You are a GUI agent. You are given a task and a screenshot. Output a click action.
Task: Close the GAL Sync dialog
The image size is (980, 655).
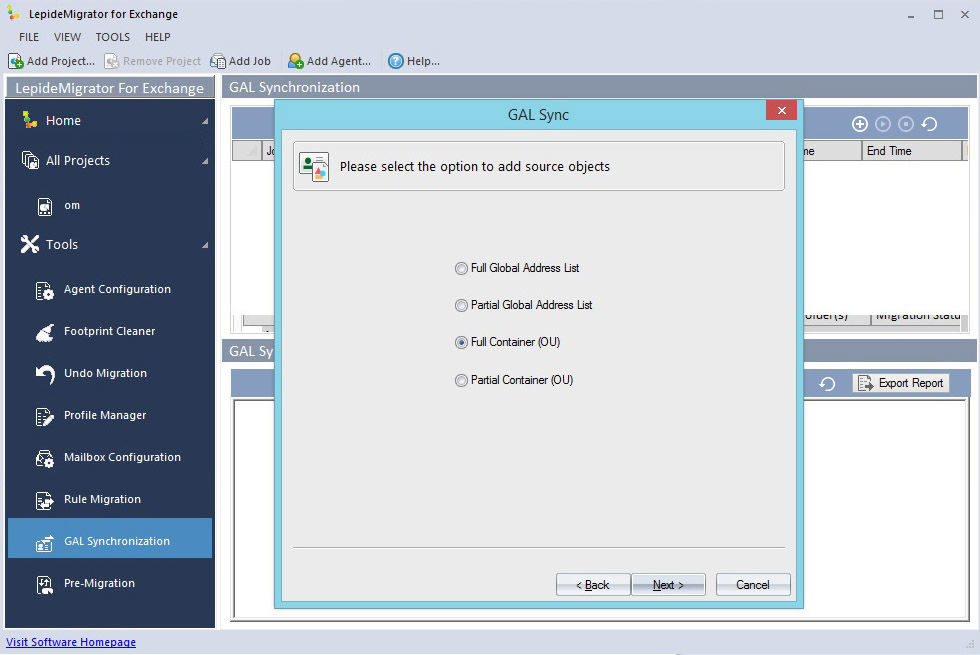pos(781,111)
